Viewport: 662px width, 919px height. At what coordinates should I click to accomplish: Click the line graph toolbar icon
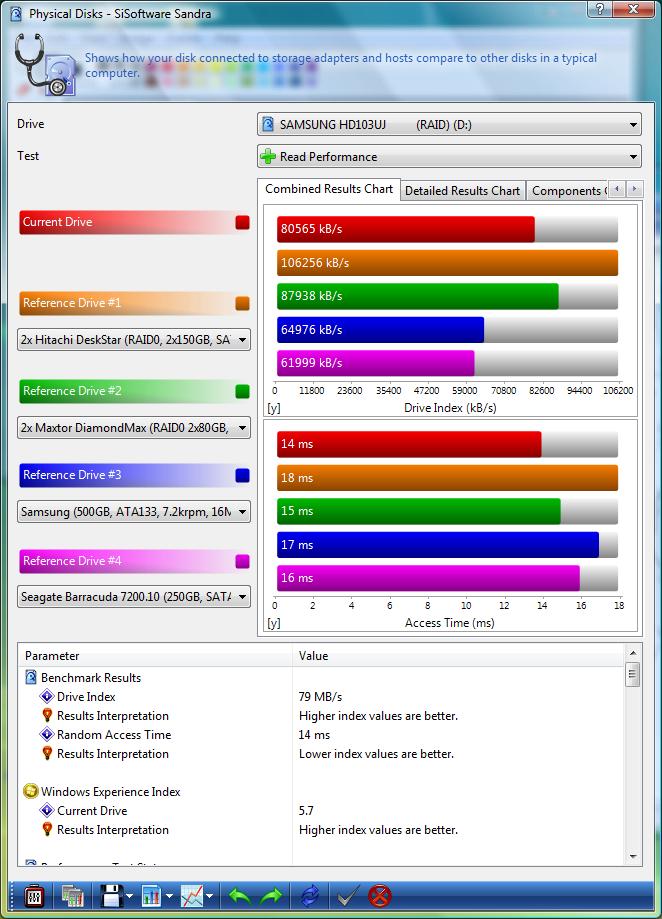(192, 896)
